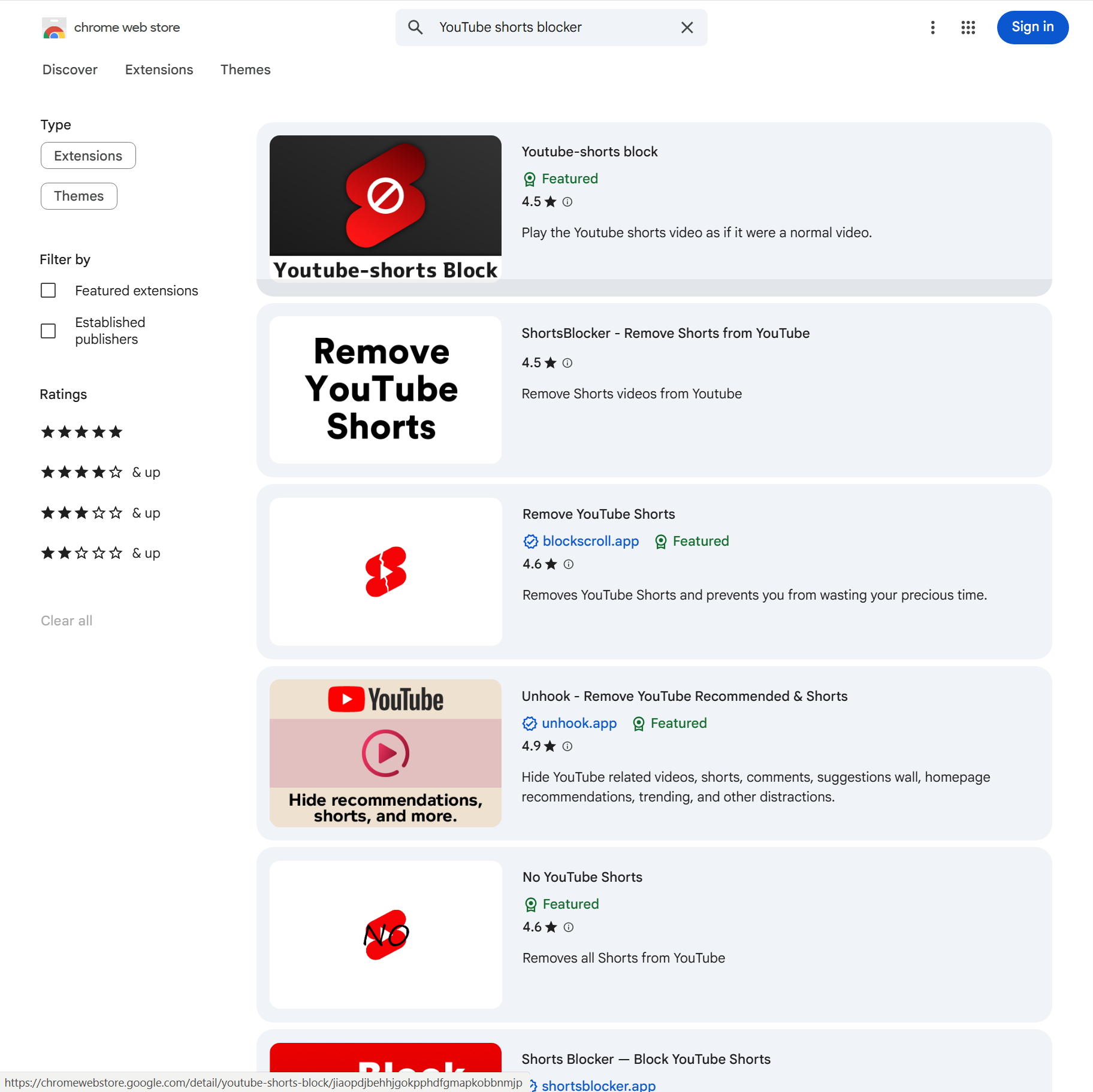Click the rating info icon for No YouTube Shorts
1093x1092 pixels.
click(x=569, y=927)
